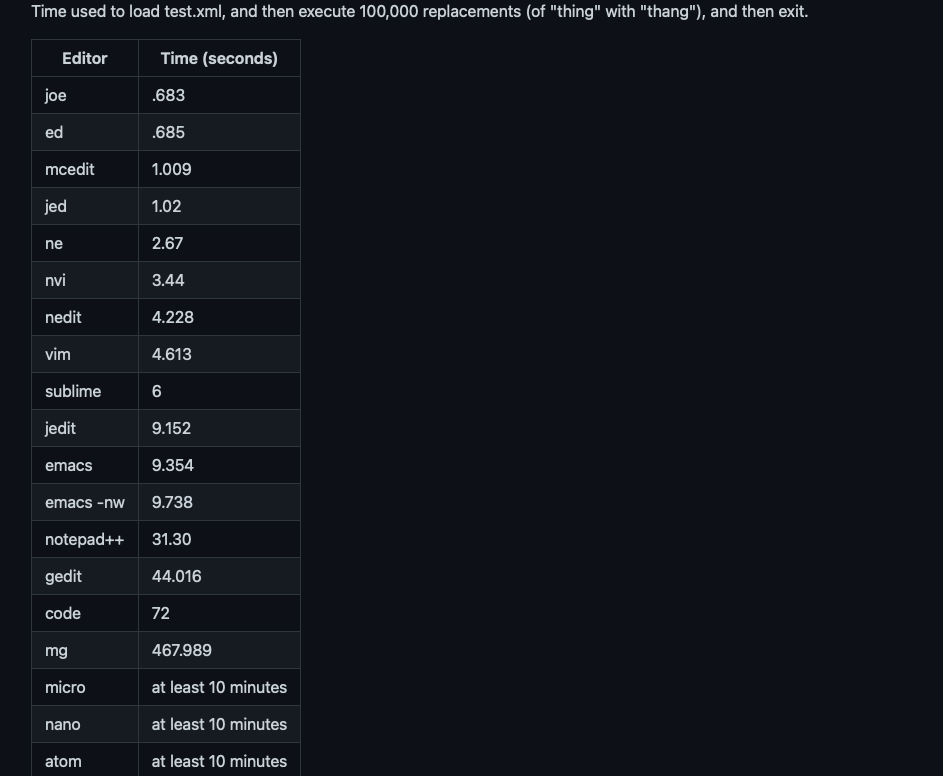Click micro's at least 10 minutes cell
943x776 pixels.
(x=219, y=687)
